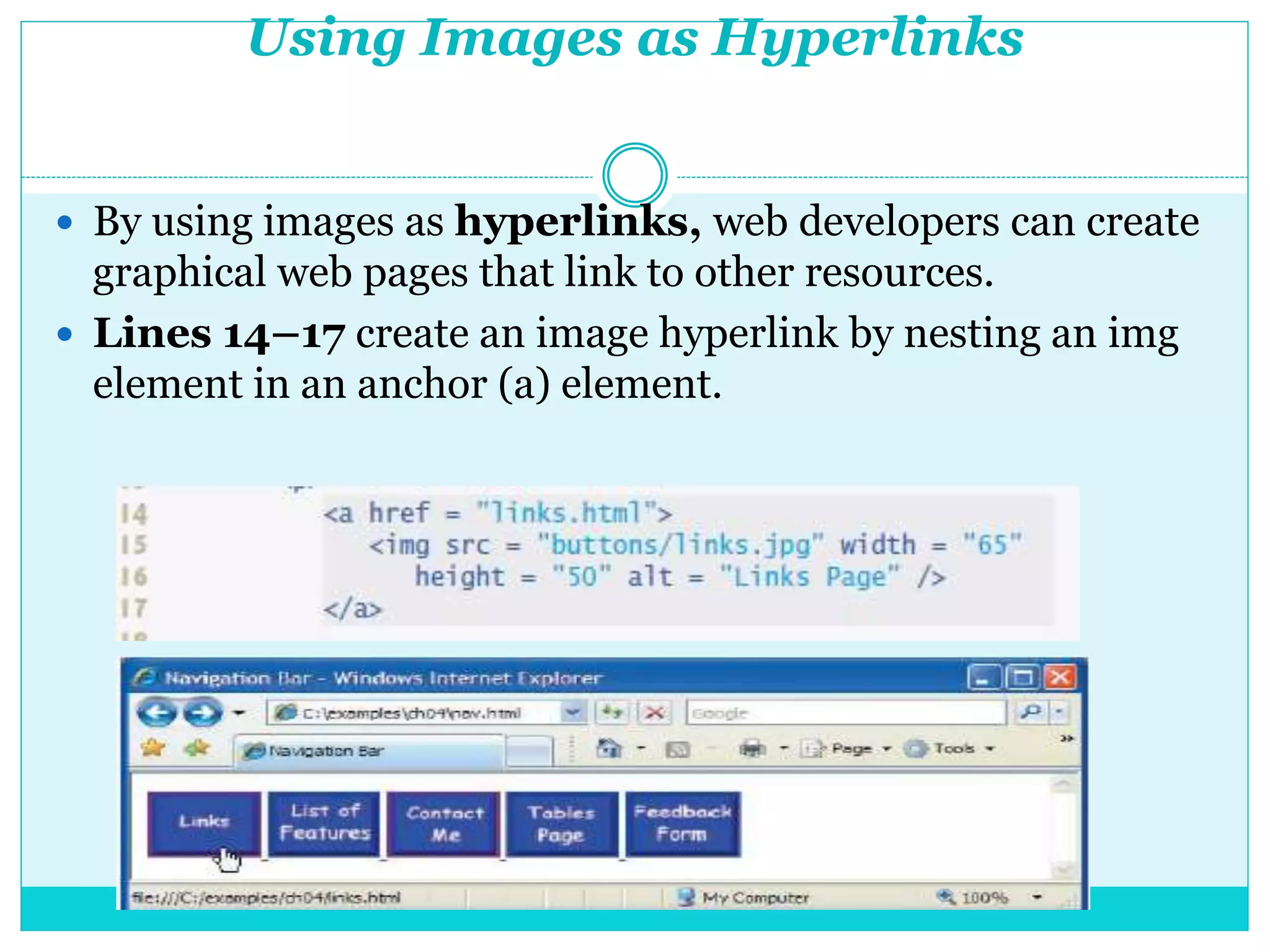The image size is (1270, 952).
Task: Click the IE logo in title bar
Action: (x=144, y=677)
